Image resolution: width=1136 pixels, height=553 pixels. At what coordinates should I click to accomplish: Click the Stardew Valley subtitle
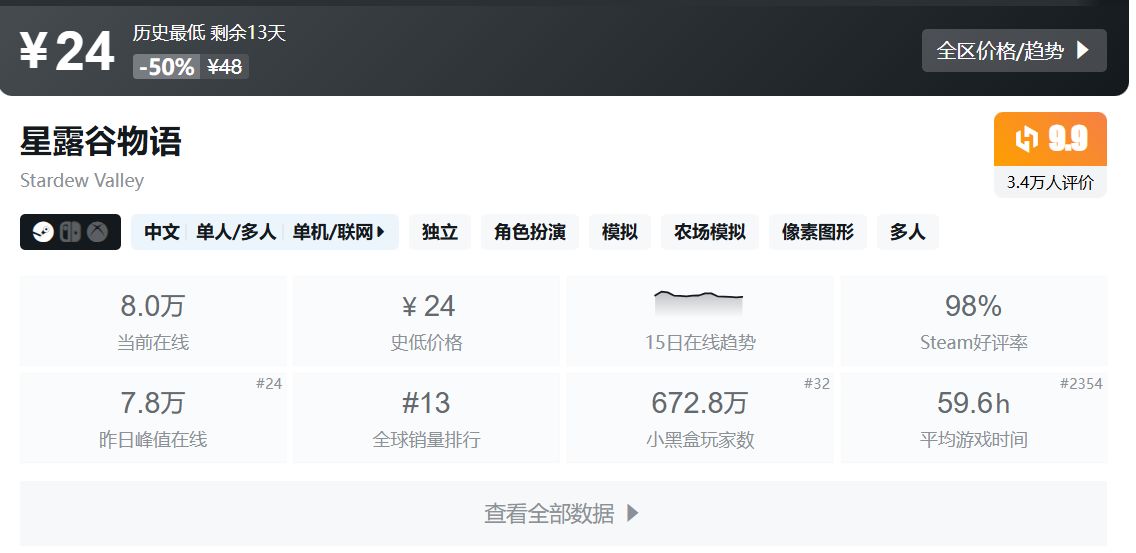click(82, 180)
